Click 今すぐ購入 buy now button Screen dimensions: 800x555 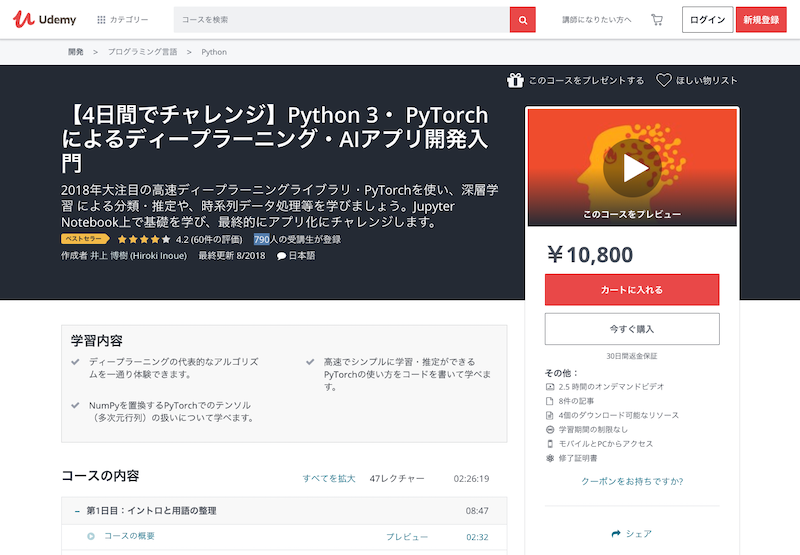pyautogui.click(x=632, y=329)
